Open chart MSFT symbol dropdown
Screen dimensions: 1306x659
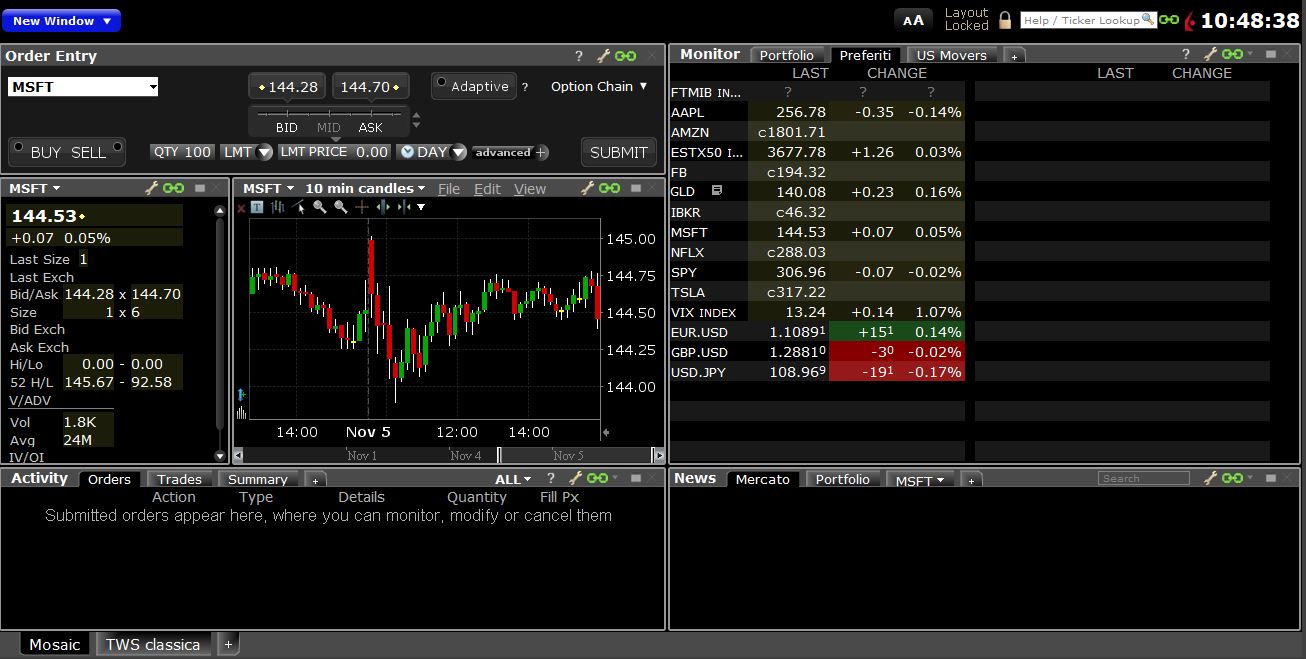[269, 188]
